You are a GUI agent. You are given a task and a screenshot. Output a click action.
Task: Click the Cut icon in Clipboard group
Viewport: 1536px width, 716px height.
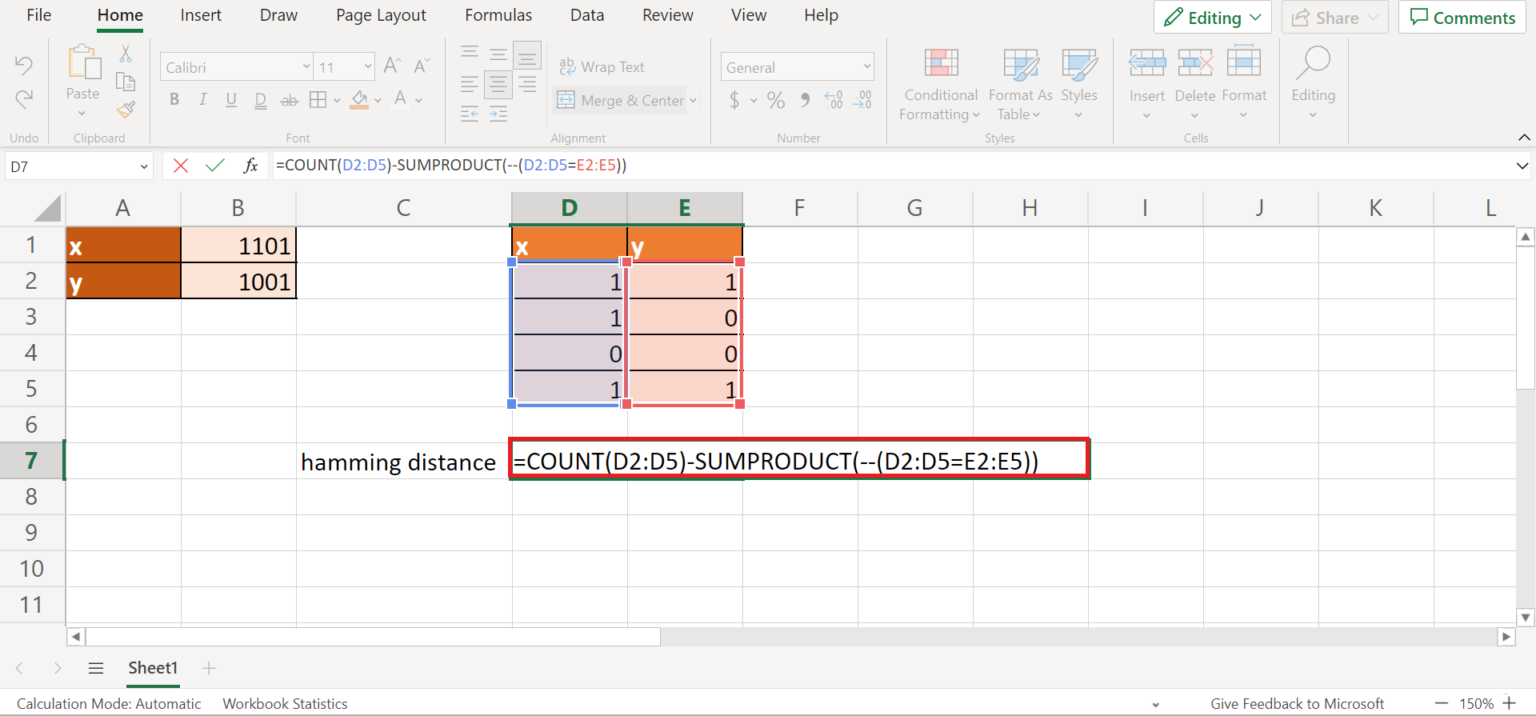tap(125, 52)
